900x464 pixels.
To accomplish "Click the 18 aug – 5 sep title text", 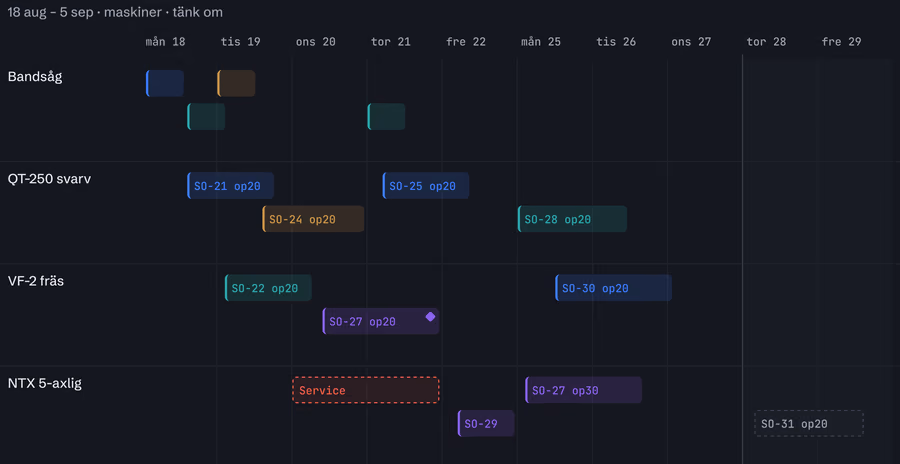I will pyautogui.click(x=52, y=12).
